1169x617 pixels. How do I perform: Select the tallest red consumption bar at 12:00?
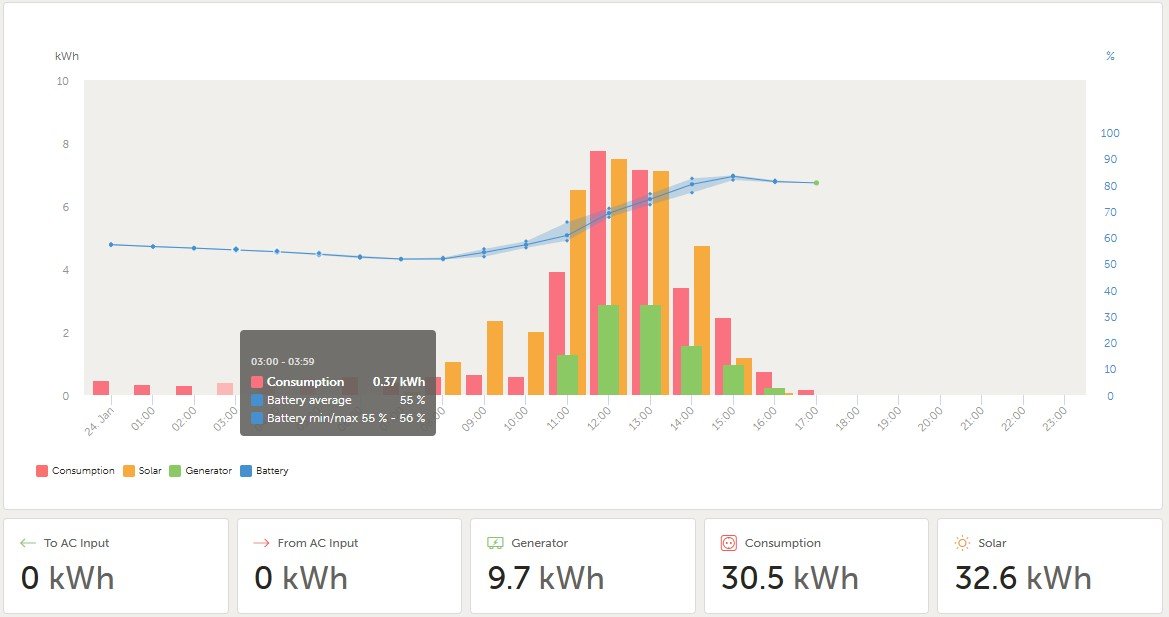pyautogui.click(x=598, y=272)
